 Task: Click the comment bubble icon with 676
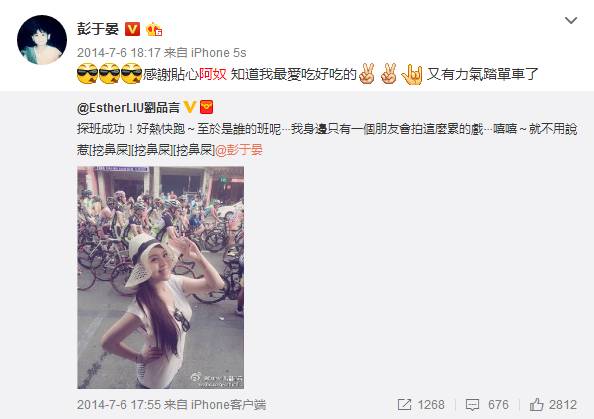tap(472, 405)
